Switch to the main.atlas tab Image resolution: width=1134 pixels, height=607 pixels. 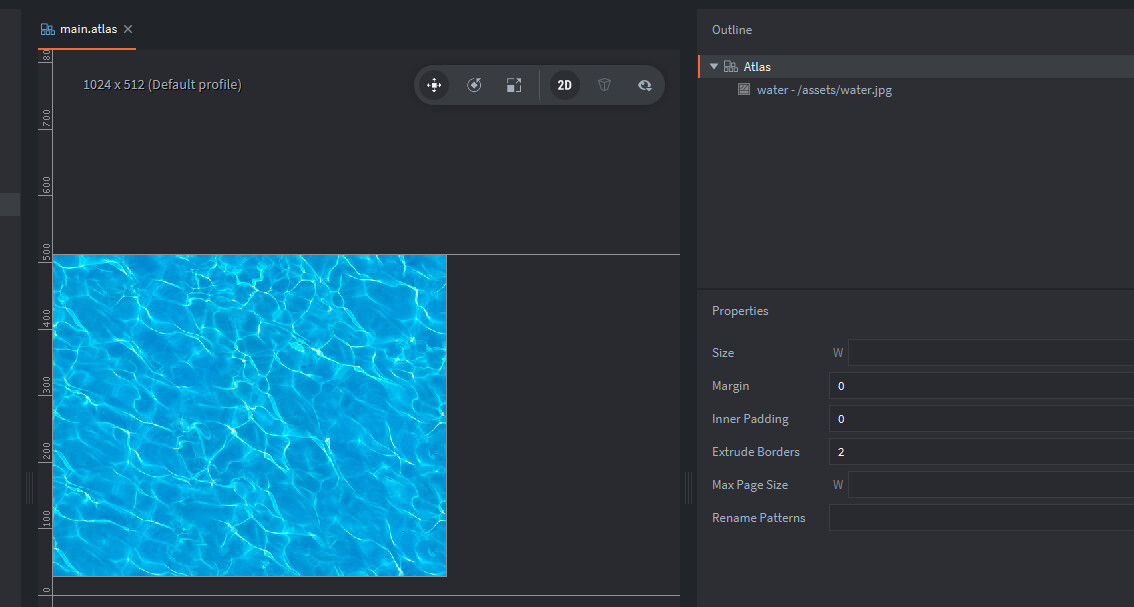pos(88,29)
